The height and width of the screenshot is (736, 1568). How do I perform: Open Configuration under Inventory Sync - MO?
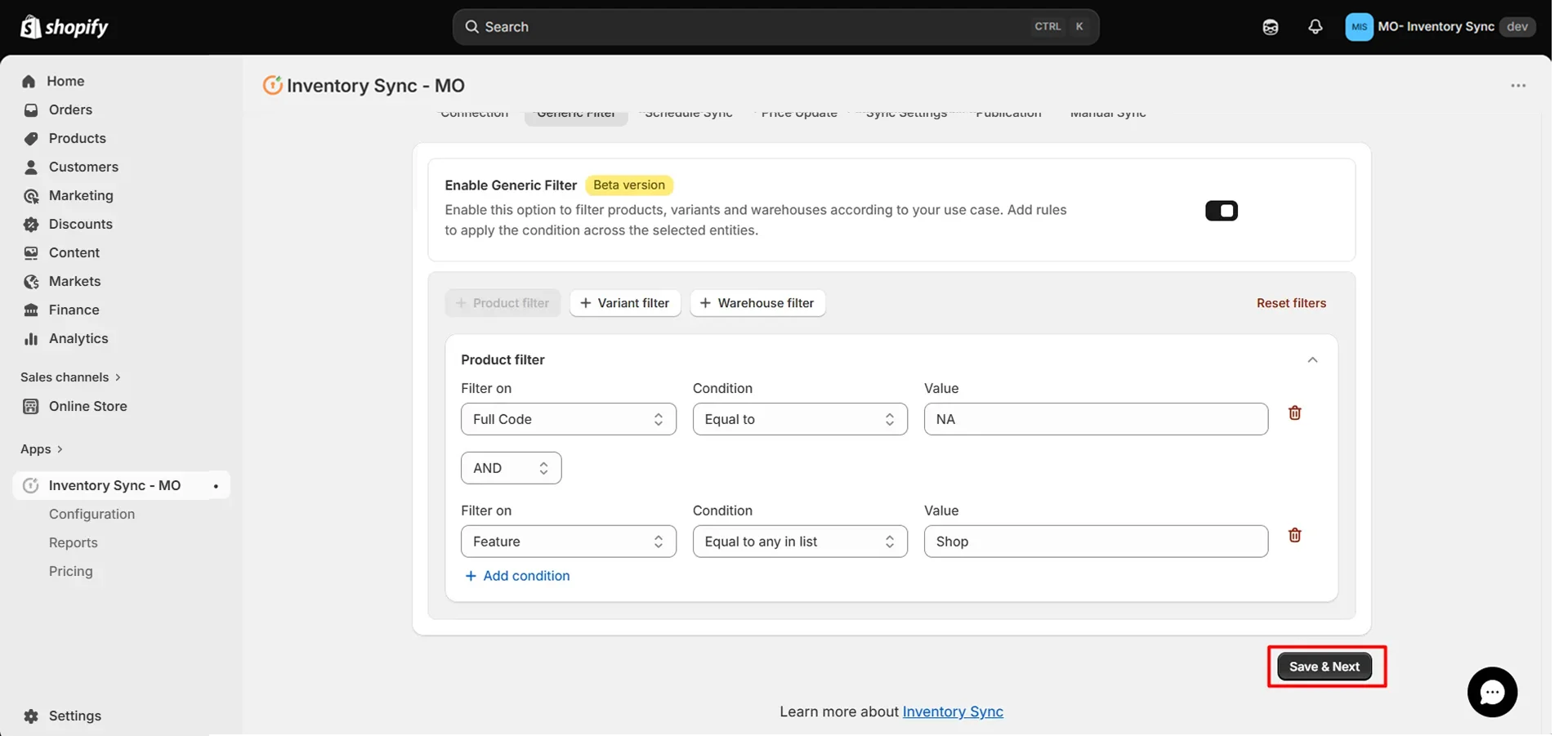point(92,514)
